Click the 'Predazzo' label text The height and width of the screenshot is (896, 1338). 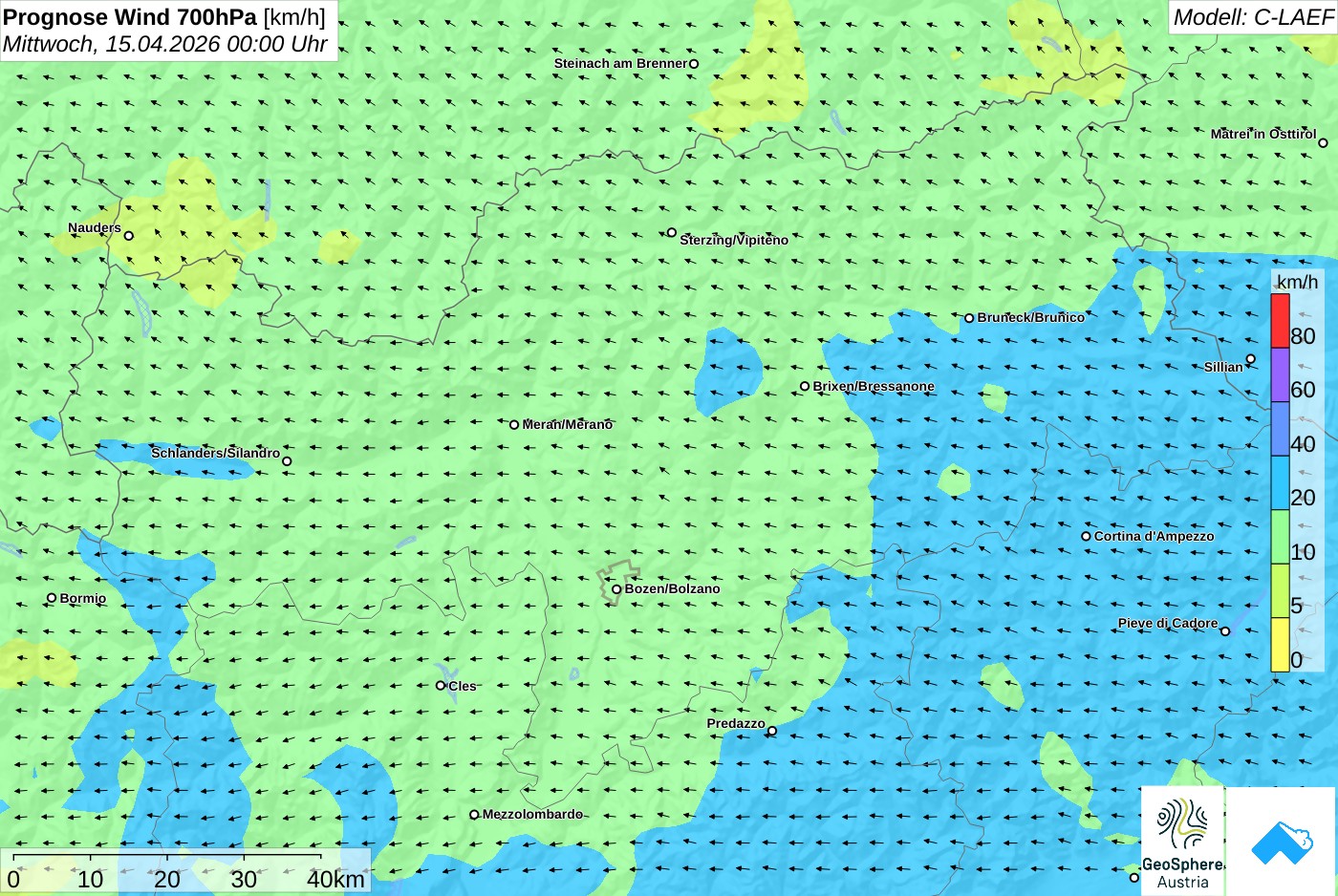coord(736,723)
